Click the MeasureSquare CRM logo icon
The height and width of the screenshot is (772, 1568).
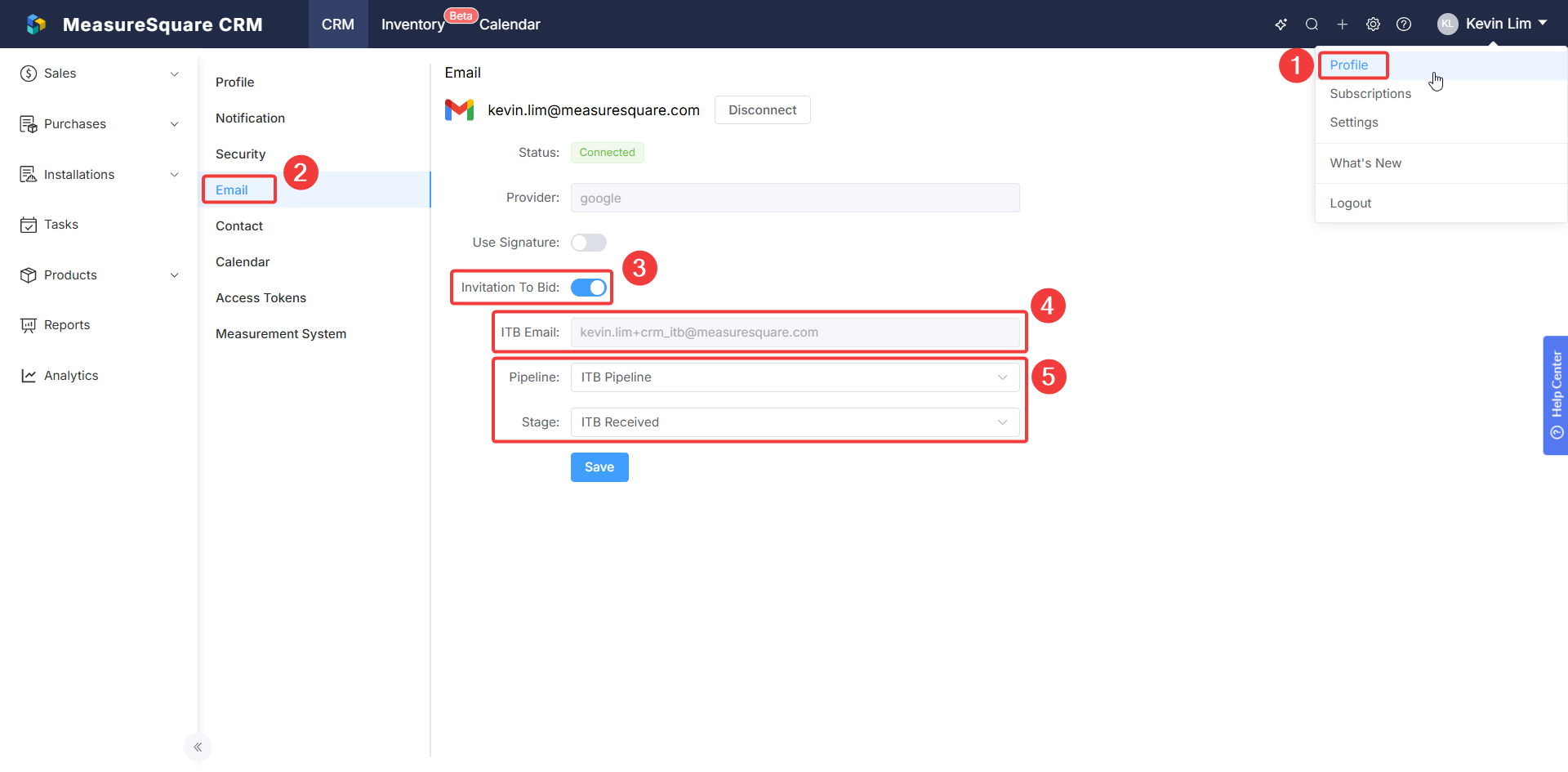coord(36,25)
